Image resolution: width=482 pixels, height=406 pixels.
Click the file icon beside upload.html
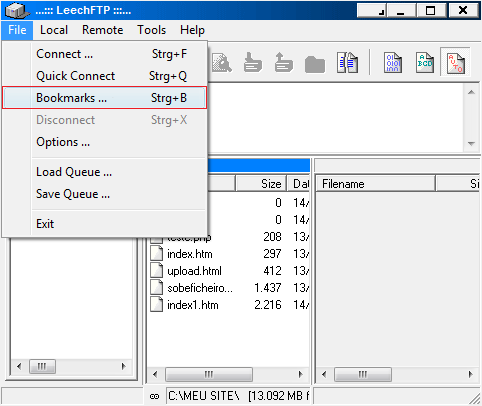pyautogui.click(x=157, y=271)
